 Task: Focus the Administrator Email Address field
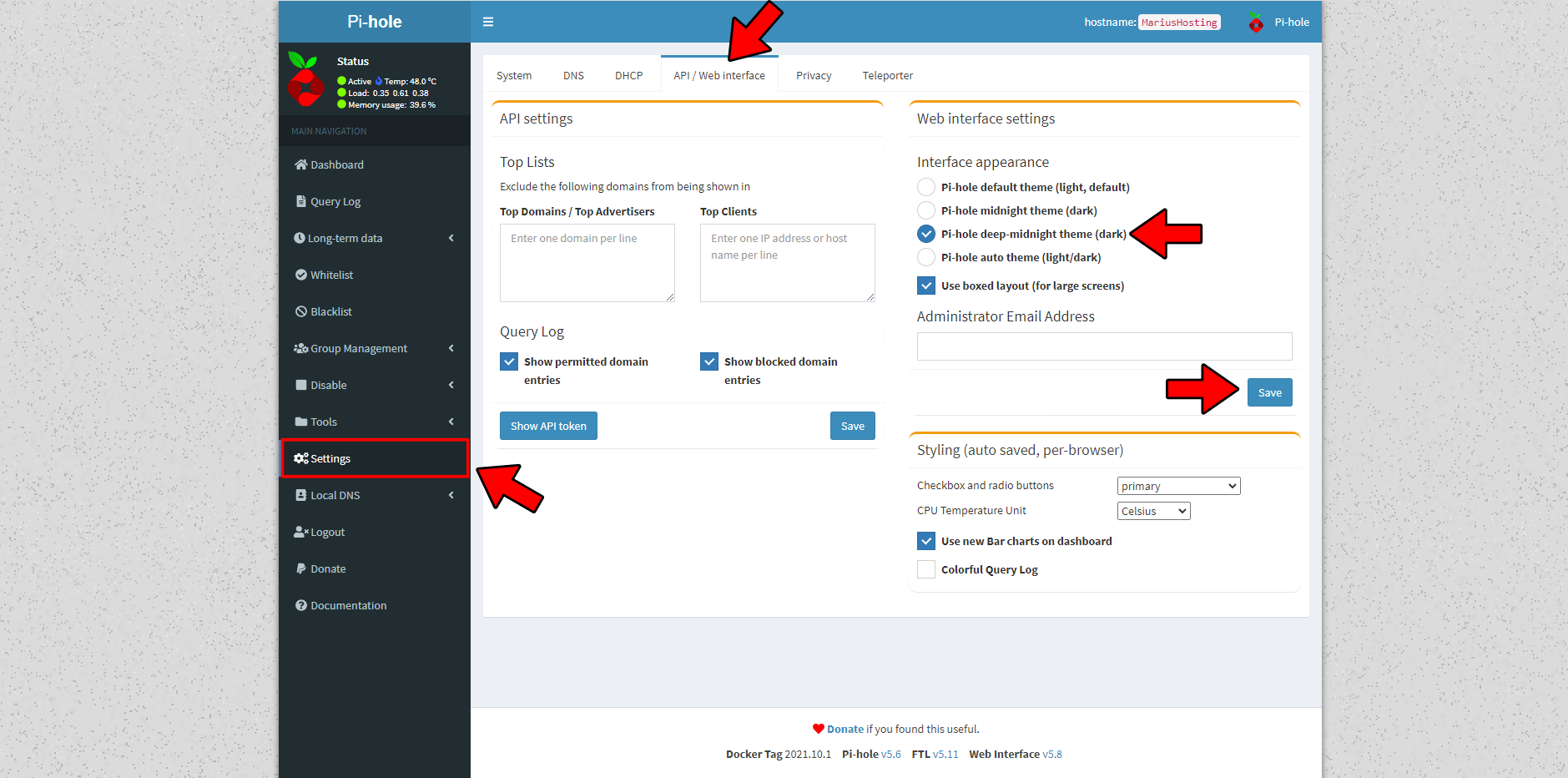pyautogui.click(x=1105, y=346)
